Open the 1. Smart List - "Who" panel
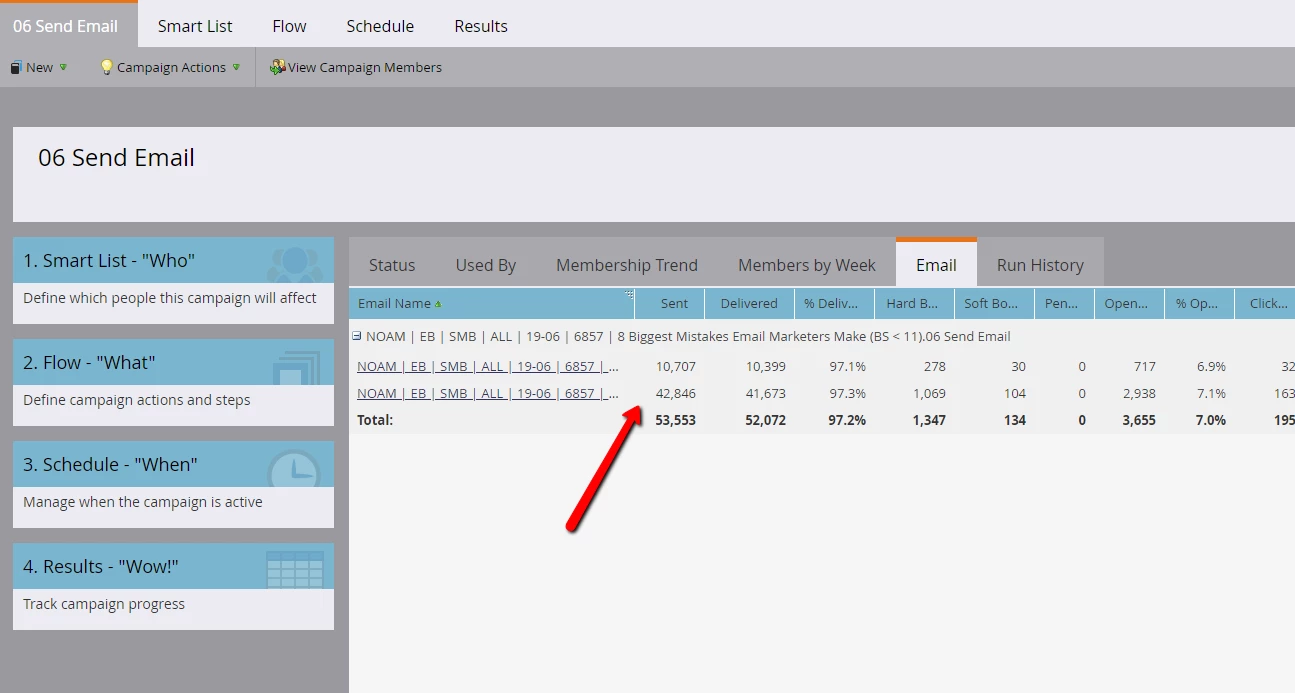Viewport: 1295px width, 693px height. coord(173,280)
